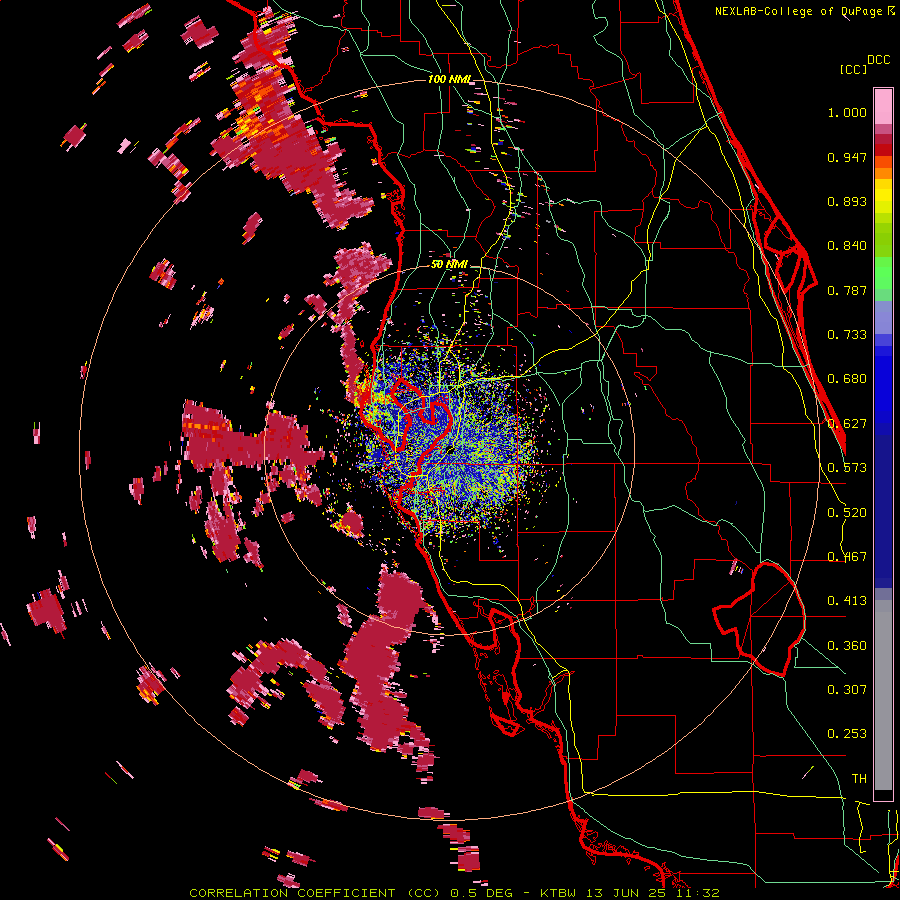Click the 50 NMI range ring label
Image resolution: width=900 pixels, height=900 pixels.
coord(449,265)
